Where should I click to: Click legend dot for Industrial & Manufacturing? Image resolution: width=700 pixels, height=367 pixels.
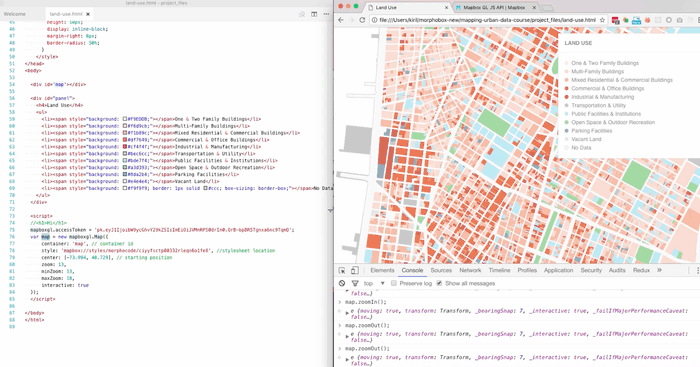click(567, 97)
